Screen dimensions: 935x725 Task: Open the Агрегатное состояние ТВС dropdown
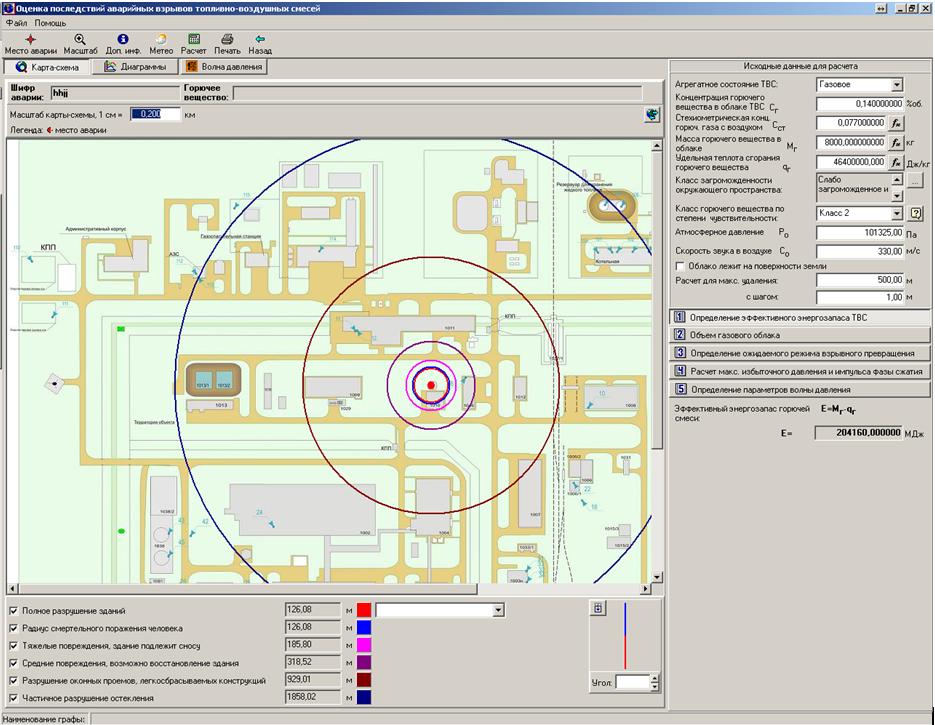(896, 85)
